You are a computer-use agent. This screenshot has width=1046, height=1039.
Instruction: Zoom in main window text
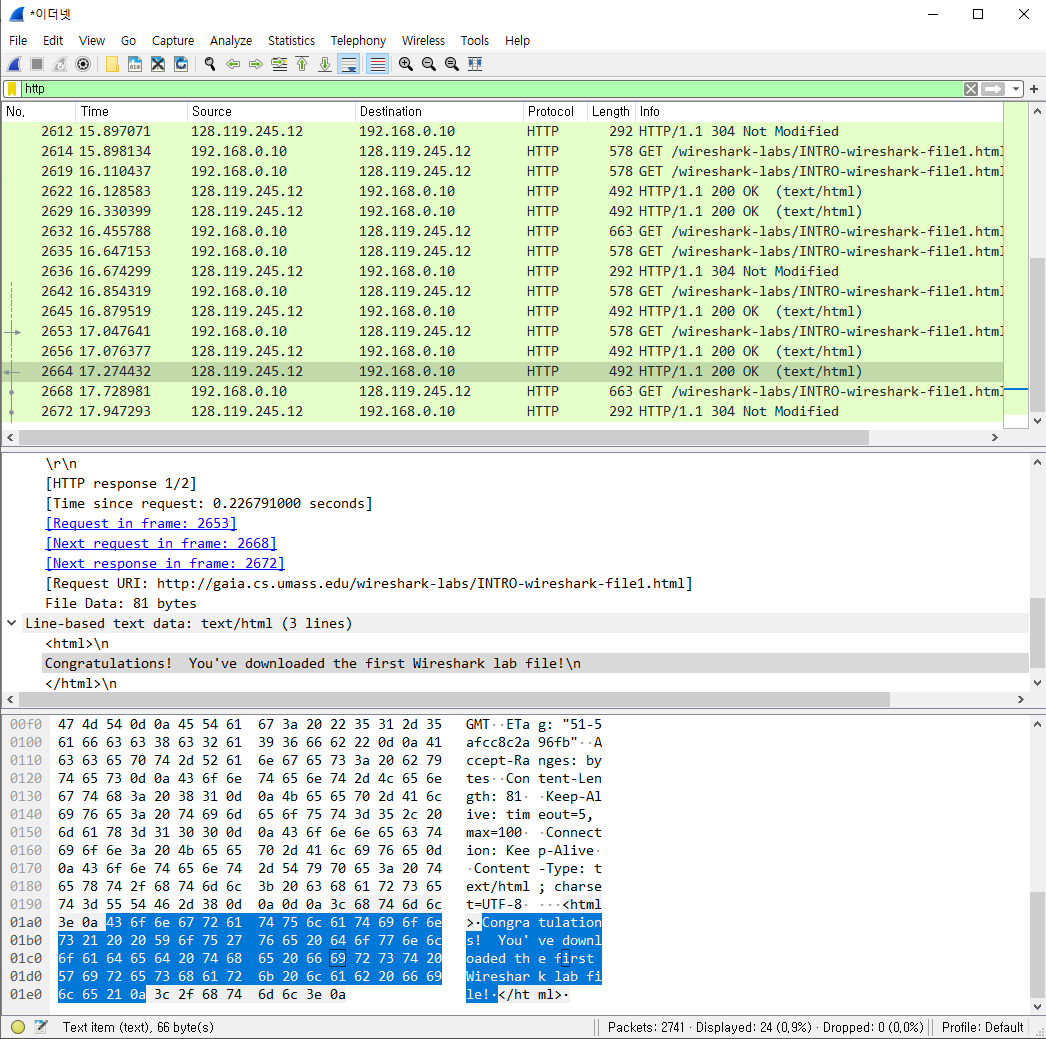coord(406,64)
